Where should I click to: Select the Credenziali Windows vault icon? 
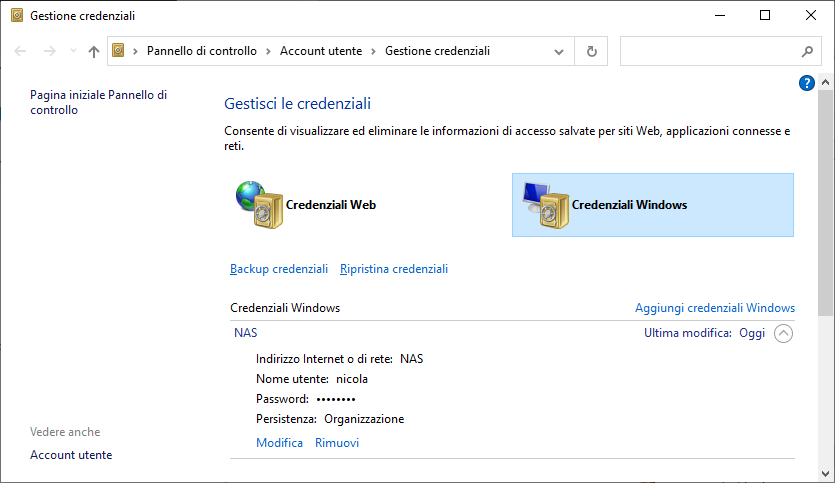point(544,204)
